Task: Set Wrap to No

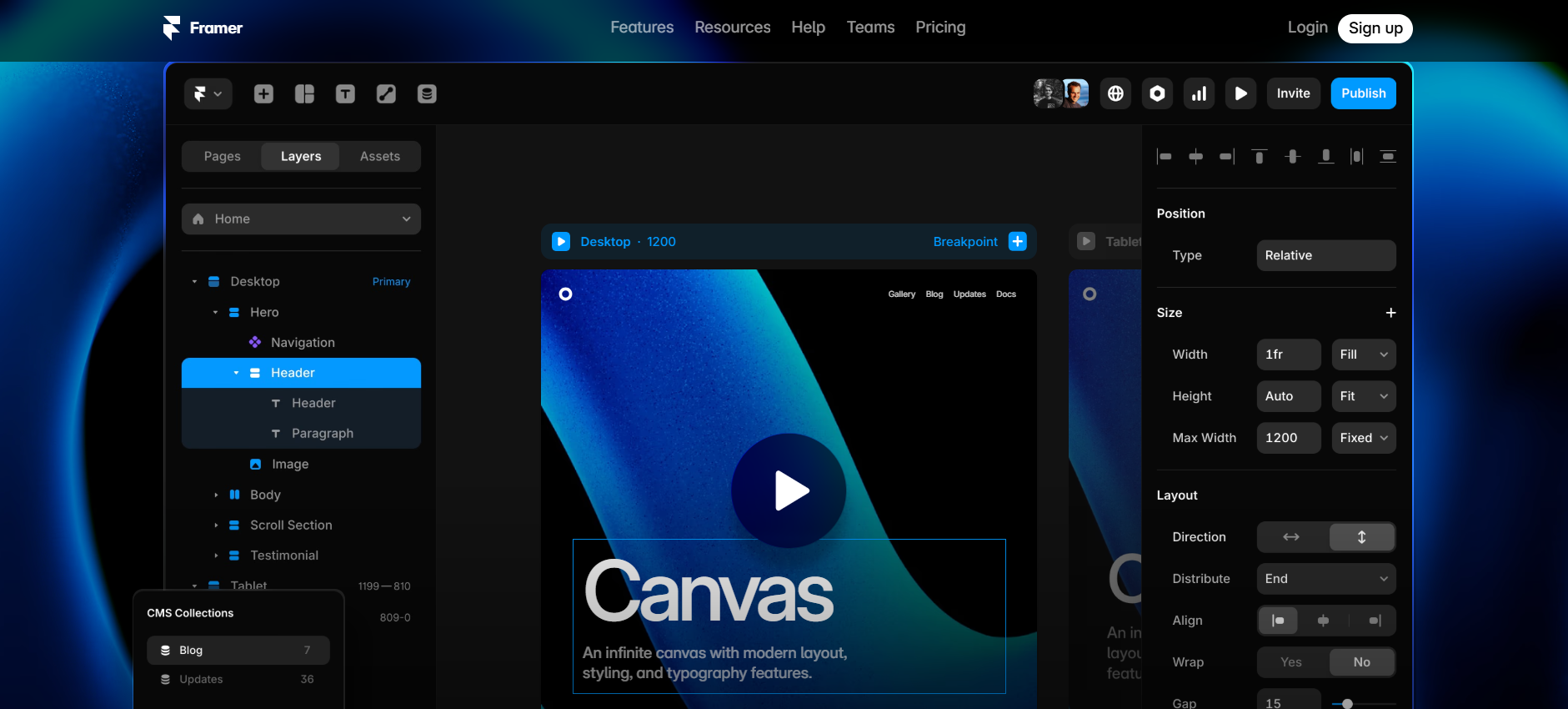Action: (x=1361, y=662)
